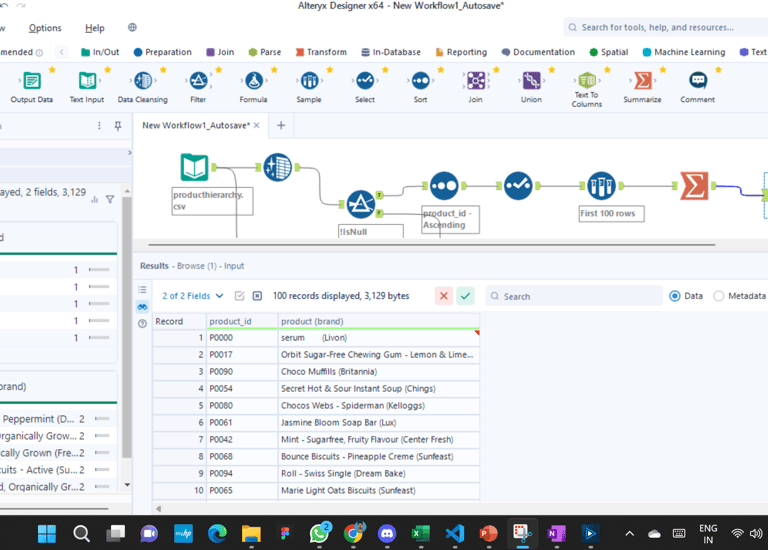768x550 pixels.
Task: Switch to the Documentation tool category
Action: click(538, 52)
